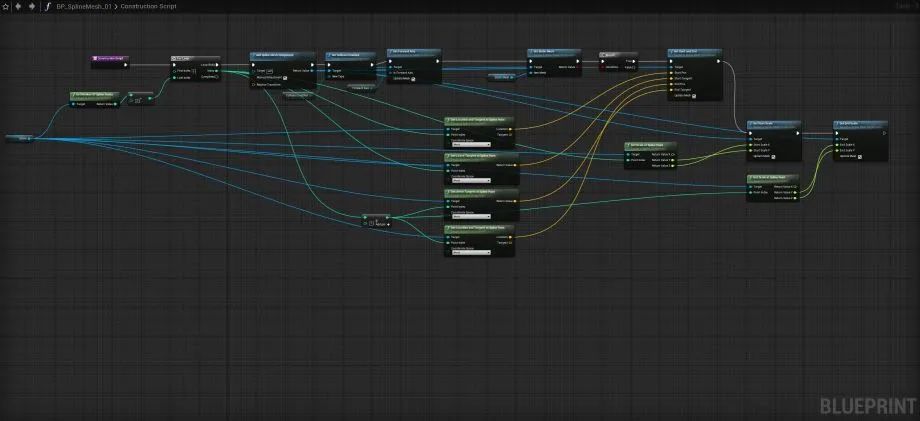Image resolution: width=920 pixels, height=421 pixels.
Task: Open the Construction Script breadcrumb
Action: click(148, 6)
